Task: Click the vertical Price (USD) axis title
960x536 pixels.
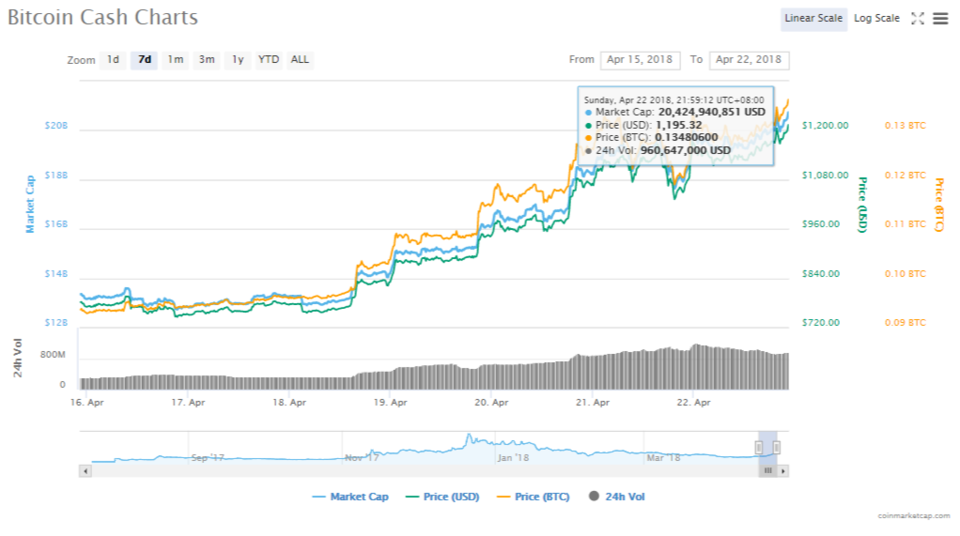Action: (x=862, y=205)
